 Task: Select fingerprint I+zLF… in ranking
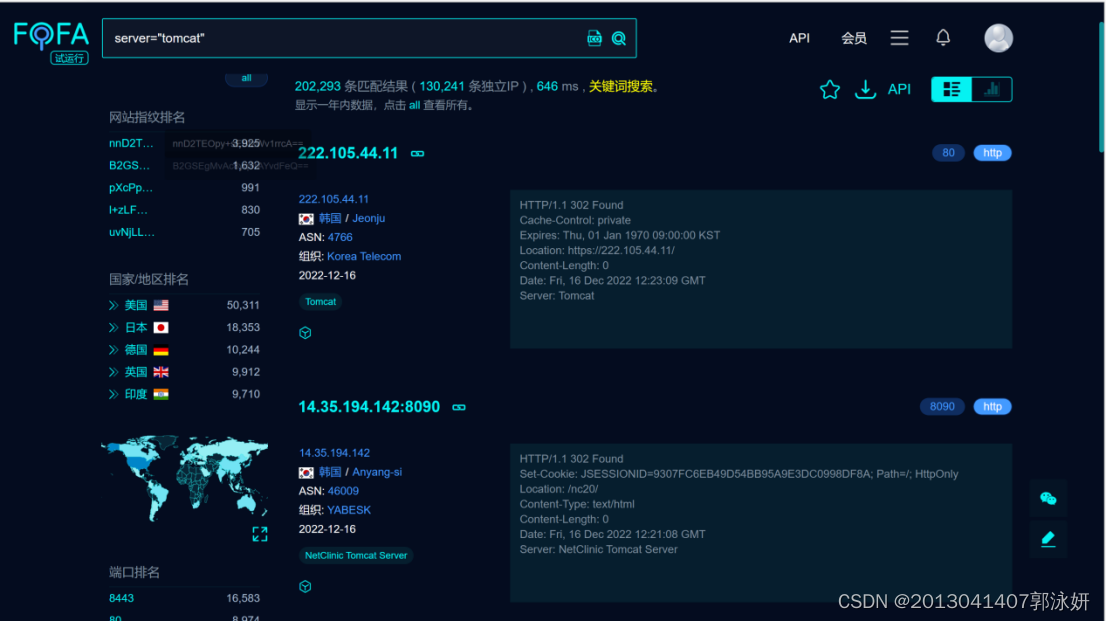pos(128,210)
